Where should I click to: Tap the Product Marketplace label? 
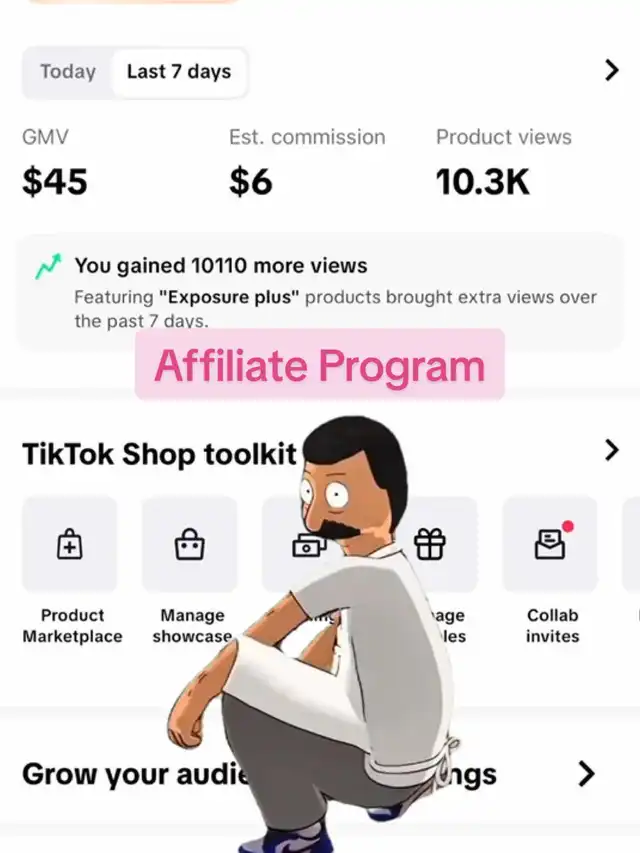coord(72,626)
